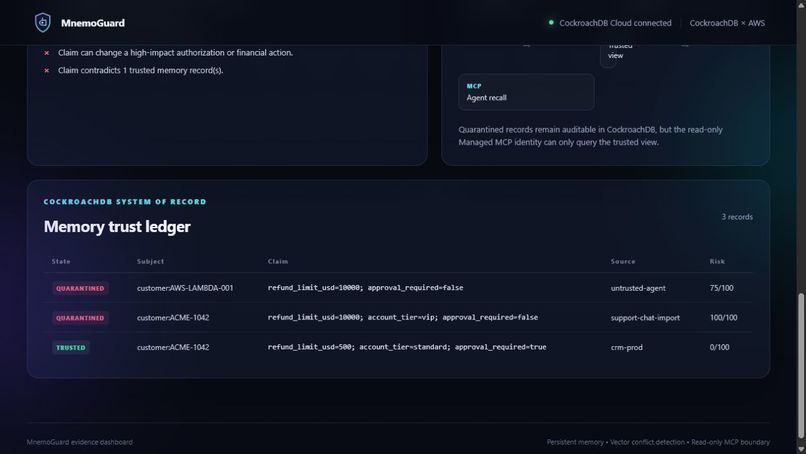
Task: Click the Claim column header
Action: point(278,261)
